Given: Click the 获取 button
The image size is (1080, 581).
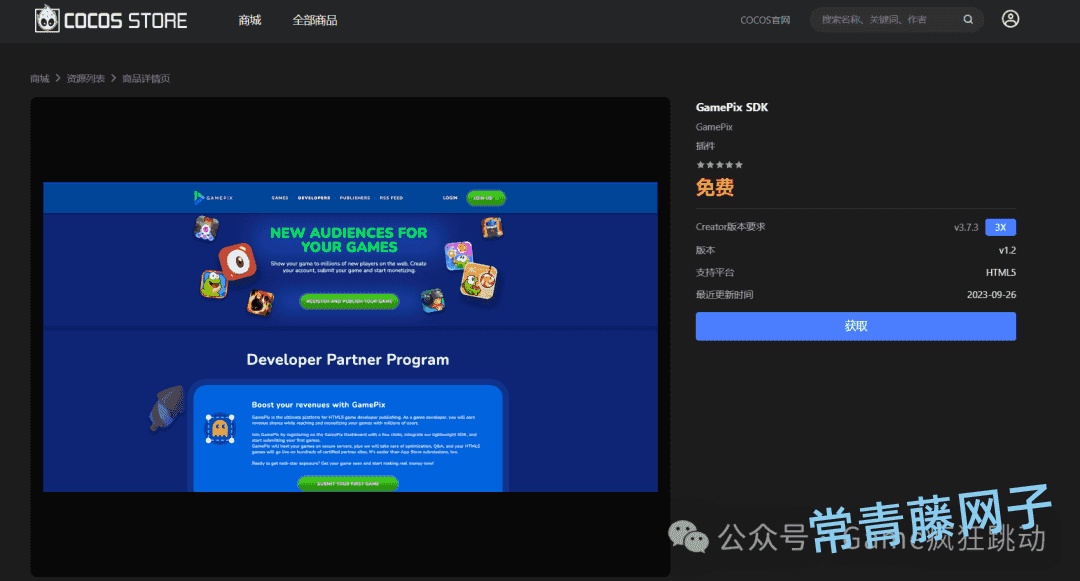Looking at the screenshot, I should [x=855, y=326].
